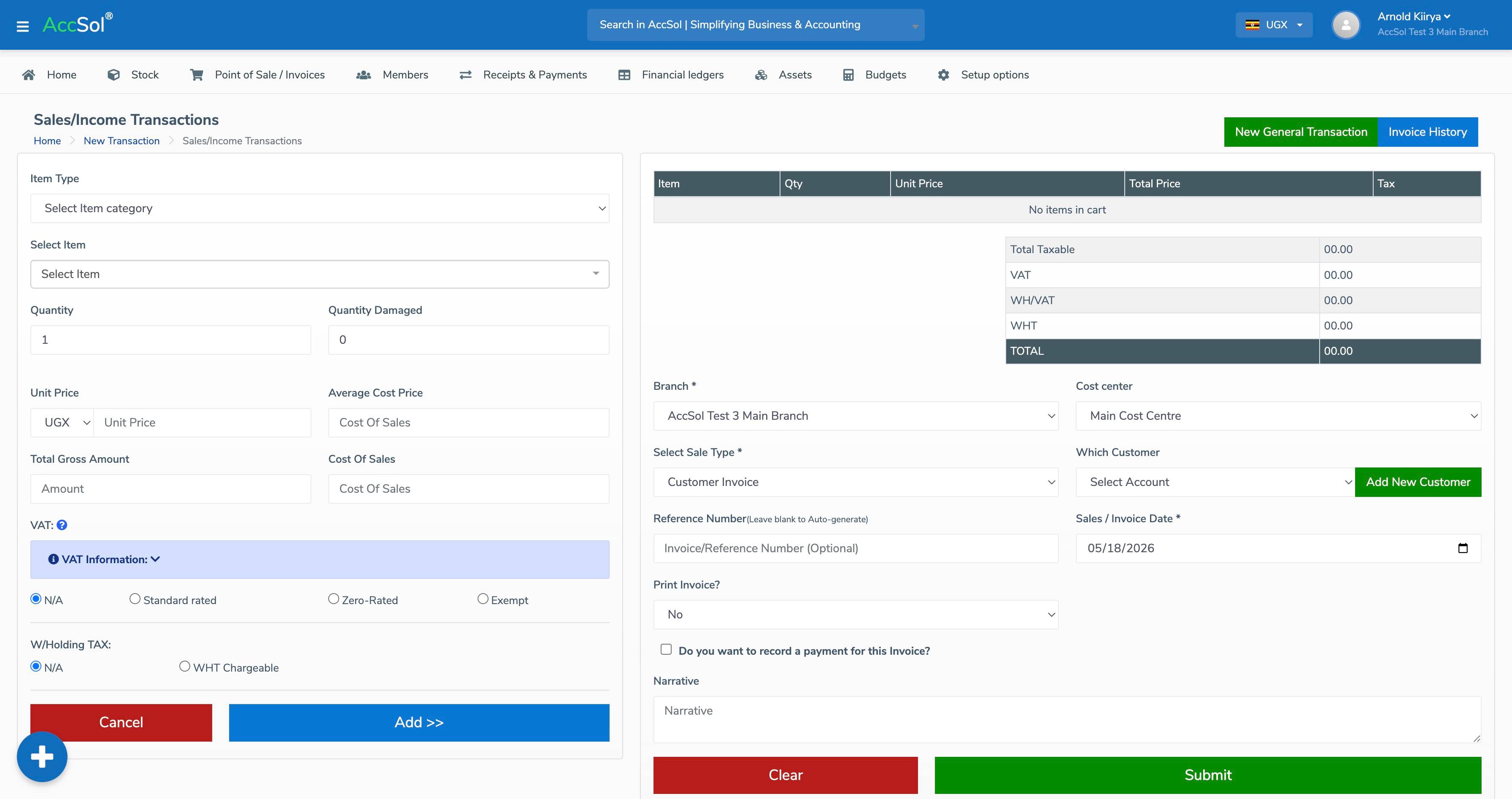Viewport: 1512px width, 799px height.
Task: Click the VAT Information info icon
Action: pyautogui.click(x=54, y=559)
